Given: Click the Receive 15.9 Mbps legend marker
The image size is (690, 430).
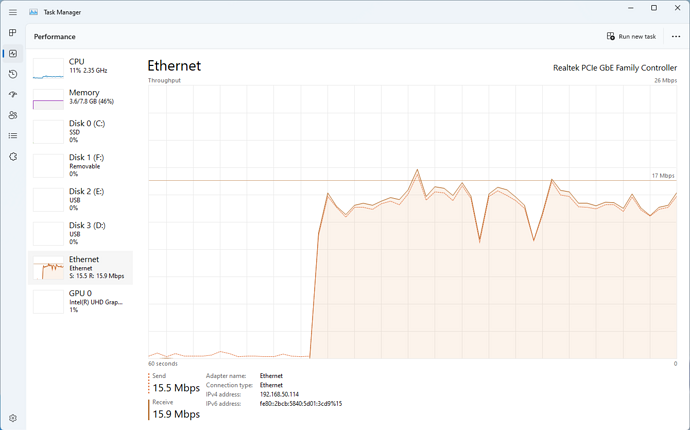Looking at the screenshot, I should [x=151, y=409].
